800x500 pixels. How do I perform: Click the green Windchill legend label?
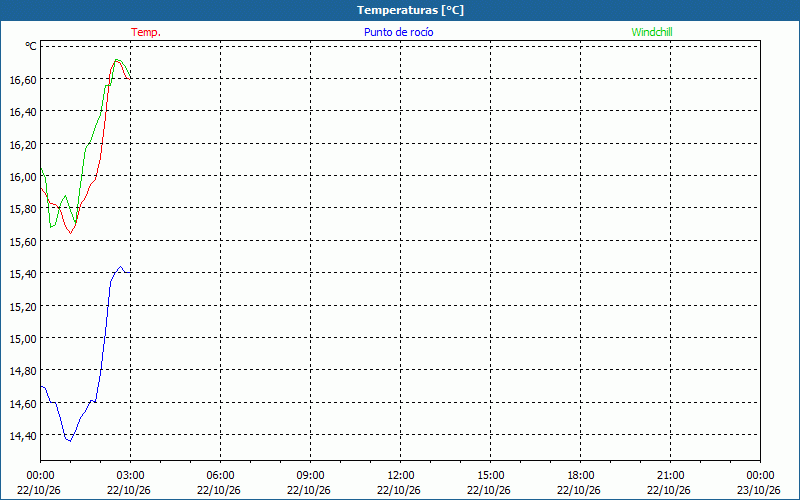652,32
